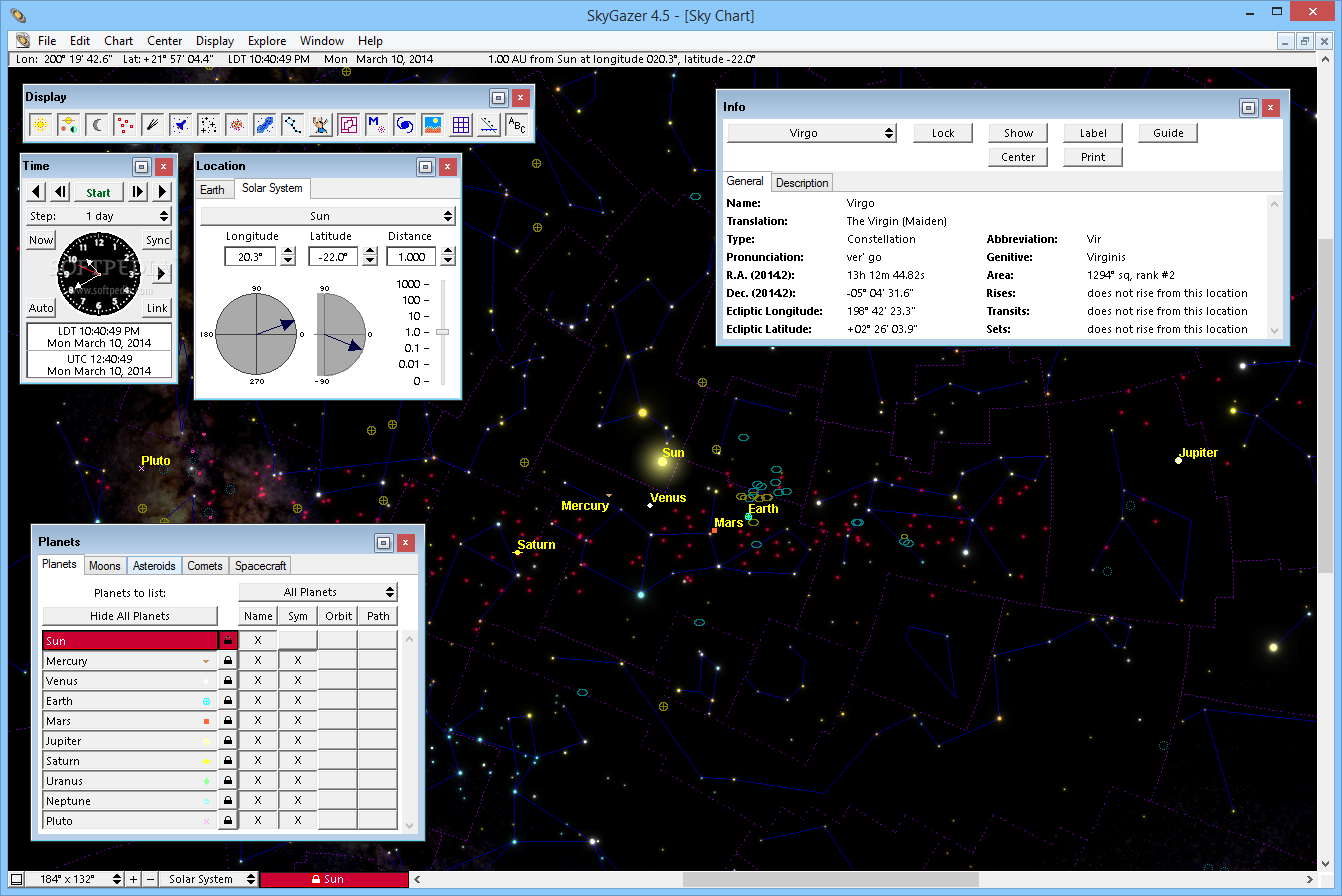Open the Chart menu
Screen dimensions: 1342x896
click(118, 41)
